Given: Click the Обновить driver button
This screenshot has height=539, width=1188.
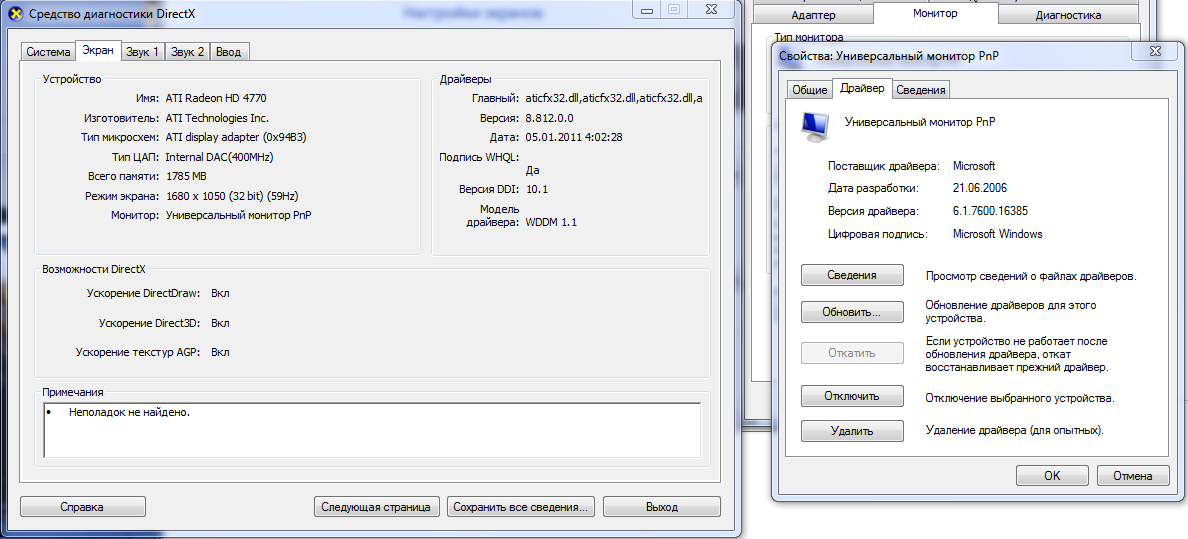Looking at the screenshot, I should coord(852,312).
